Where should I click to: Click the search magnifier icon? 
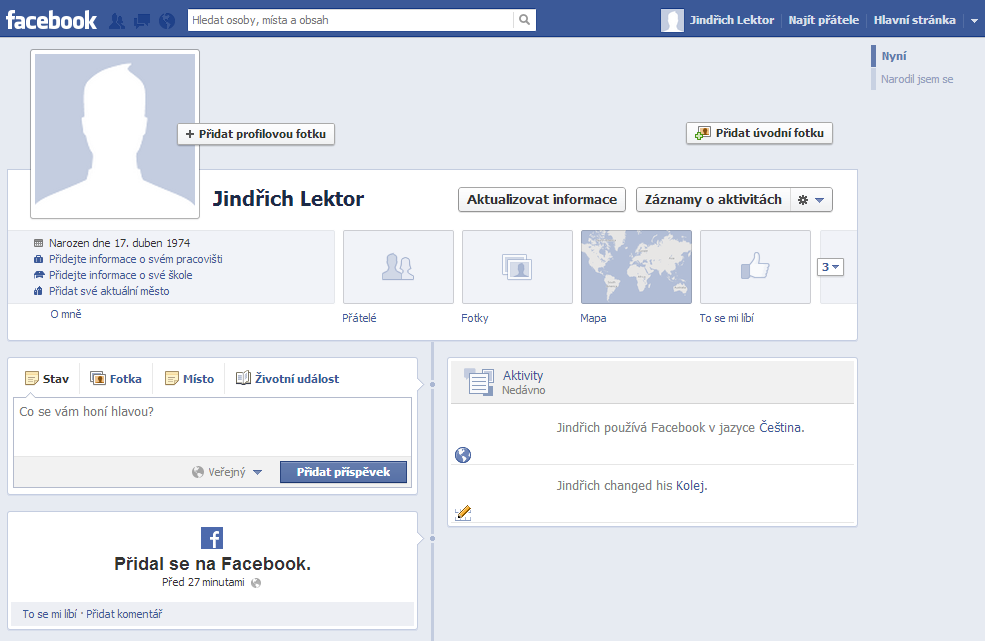coord(525,20)
